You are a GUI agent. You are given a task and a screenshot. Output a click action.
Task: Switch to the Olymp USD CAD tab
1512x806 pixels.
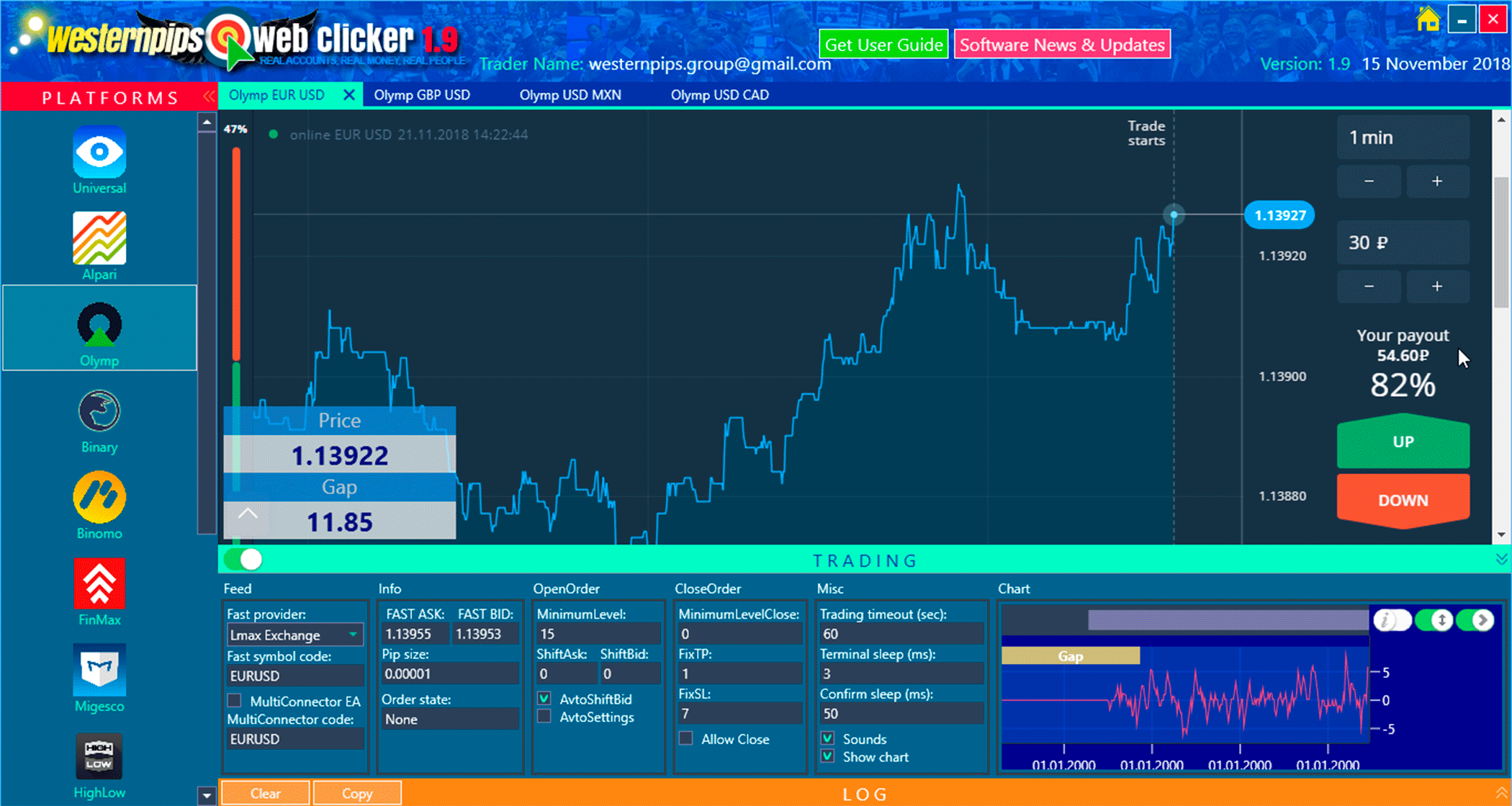click(719, 94)
